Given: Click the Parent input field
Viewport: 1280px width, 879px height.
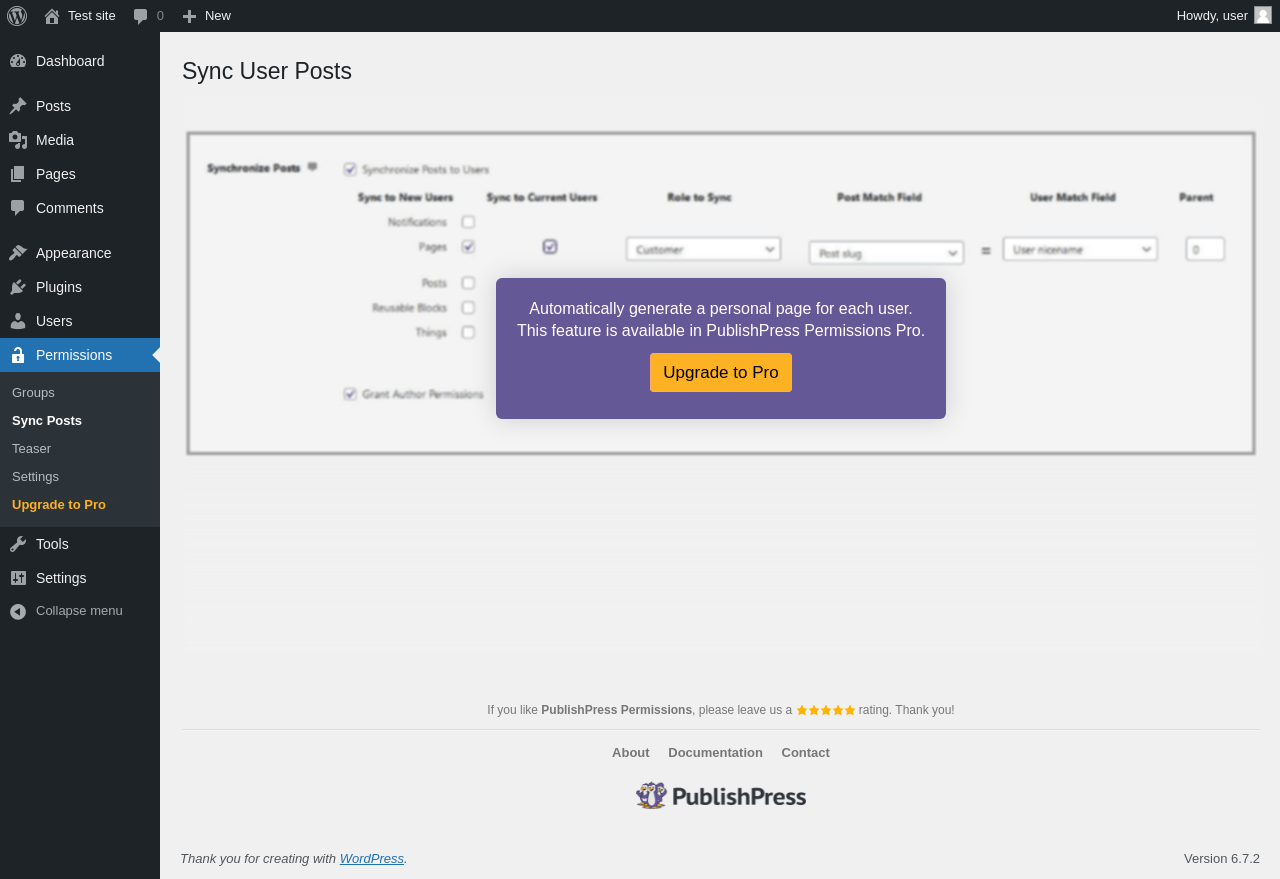Looking at the screenshot, I should tap(1205, 249).
